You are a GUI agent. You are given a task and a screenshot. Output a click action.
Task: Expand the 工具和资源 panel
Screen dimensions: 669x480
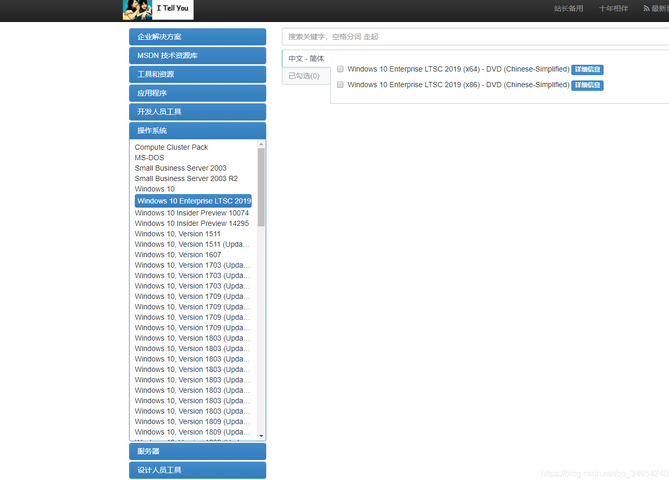click(198, 74)
